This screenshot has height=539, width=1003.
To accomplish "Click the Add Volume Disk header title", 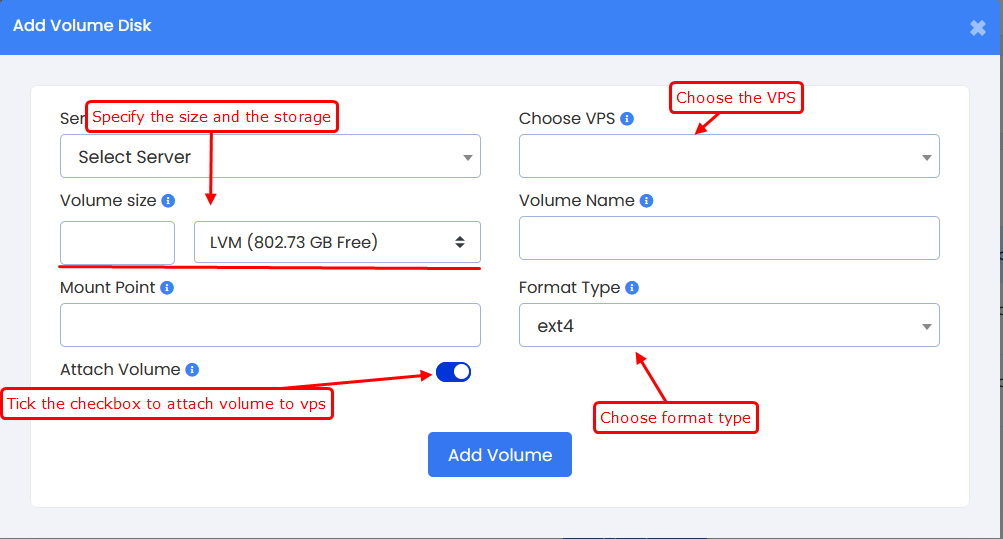I will (82, 26).
